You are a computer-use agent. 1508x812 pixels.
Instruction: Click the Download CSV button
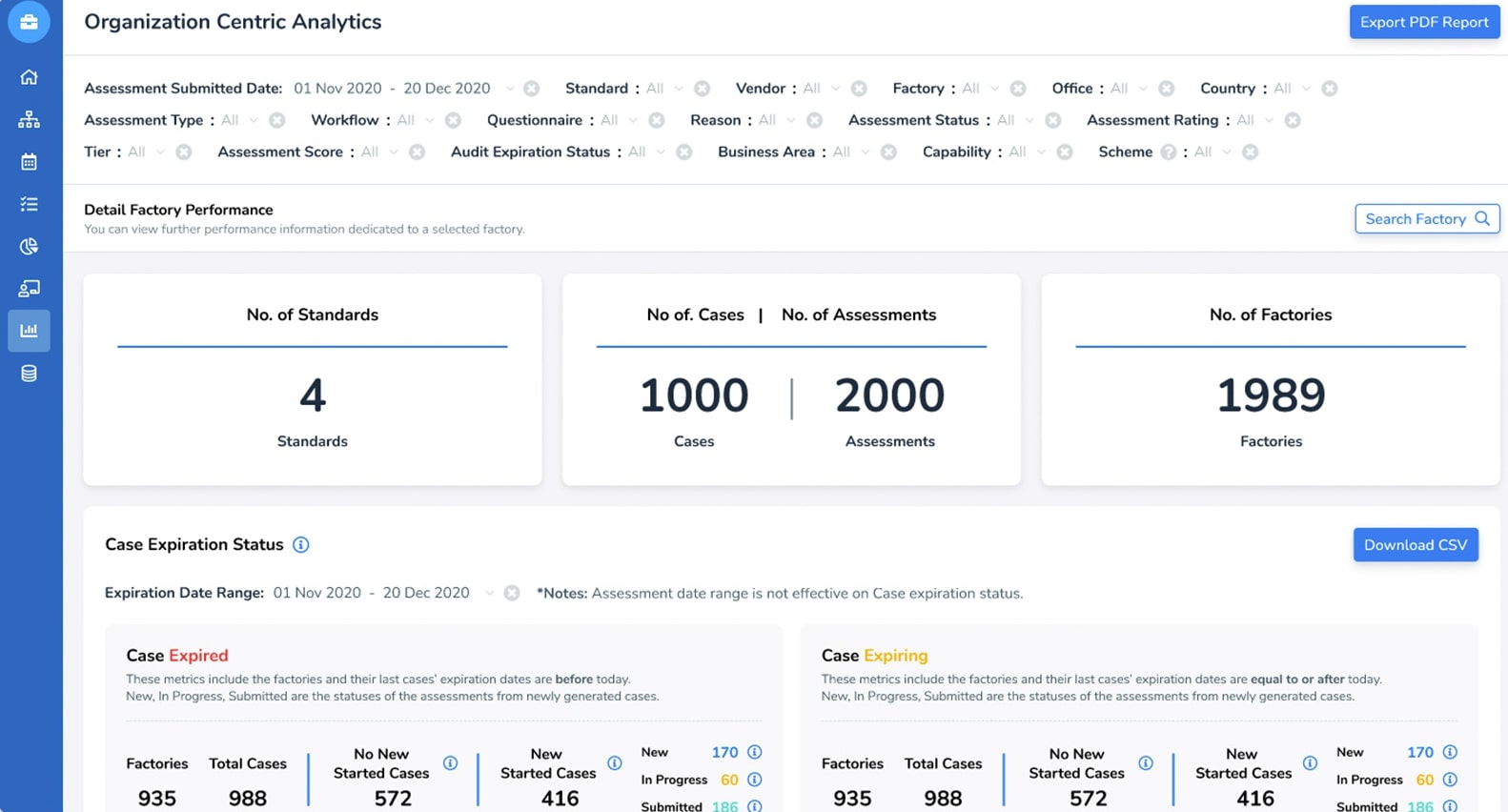pyautogui.click(x=1416, y=545)
